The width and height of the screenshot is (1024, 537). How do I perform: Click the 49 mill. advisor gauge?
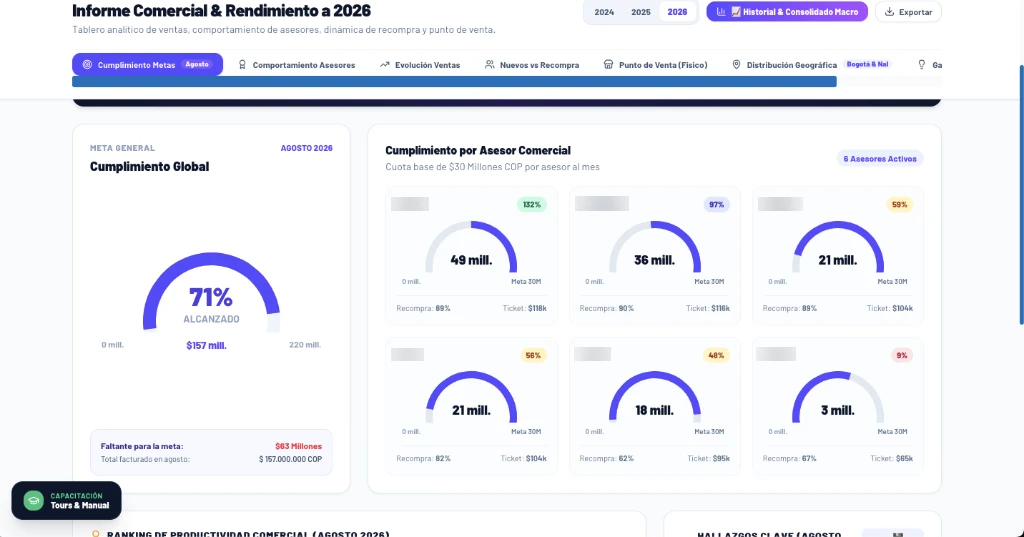coord(472,248)
